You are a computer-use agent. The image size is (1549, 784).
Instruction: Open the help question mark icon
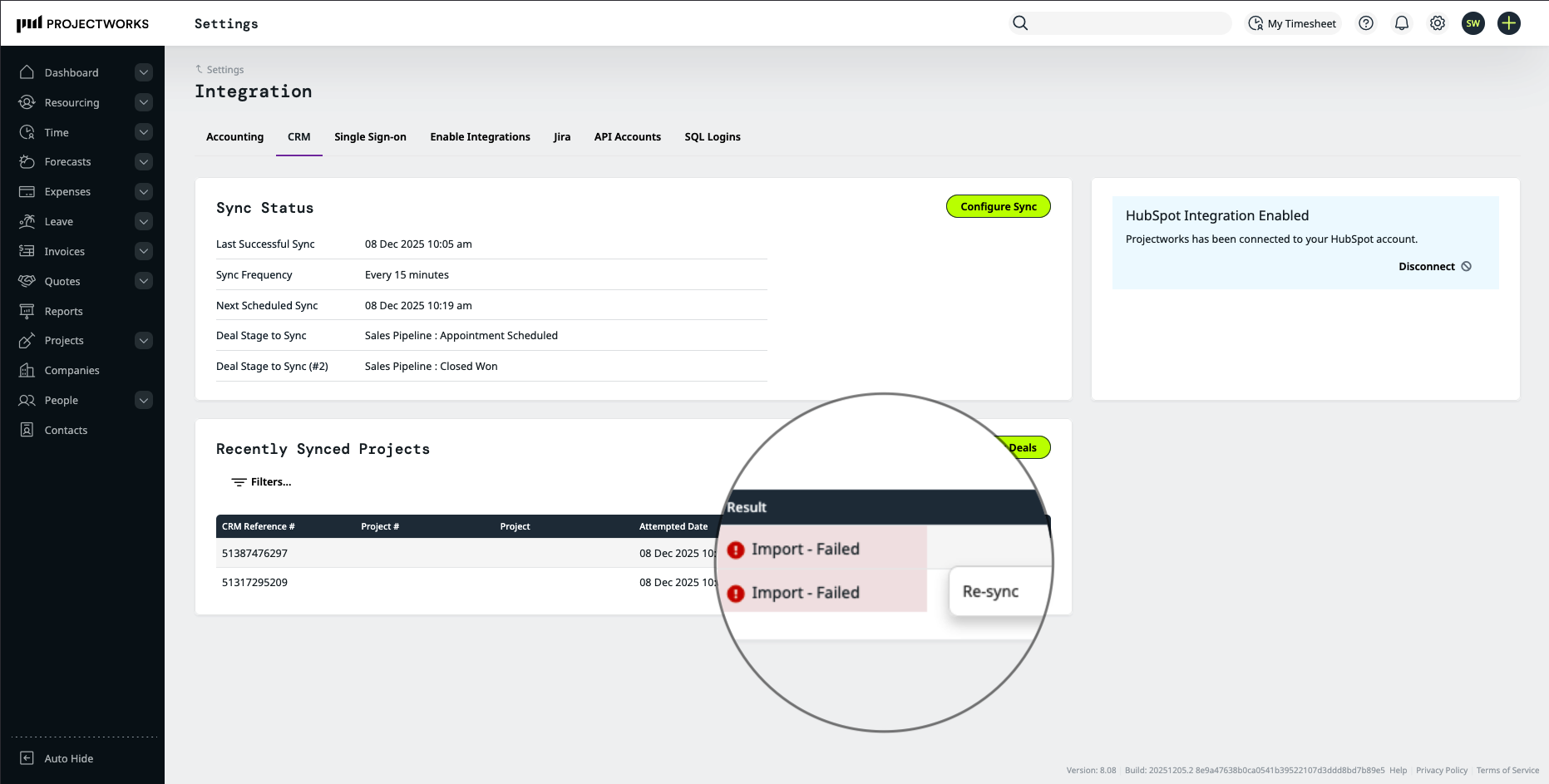click(x=1366, y=23)
